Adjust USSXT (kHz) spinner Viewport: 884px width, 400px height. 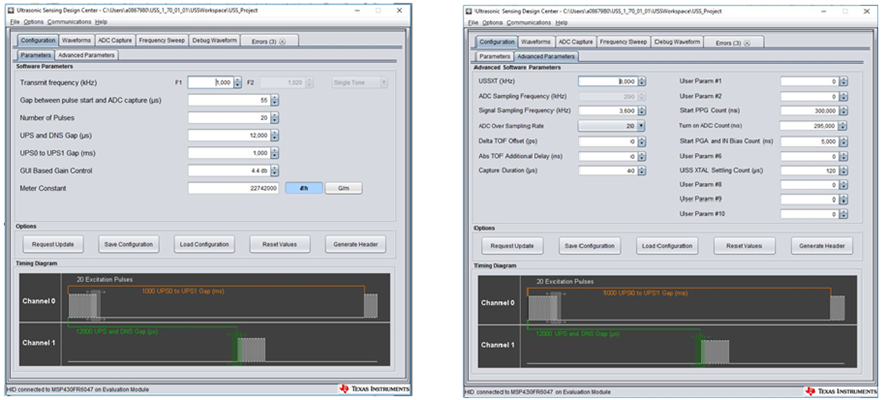pos(642,82)
